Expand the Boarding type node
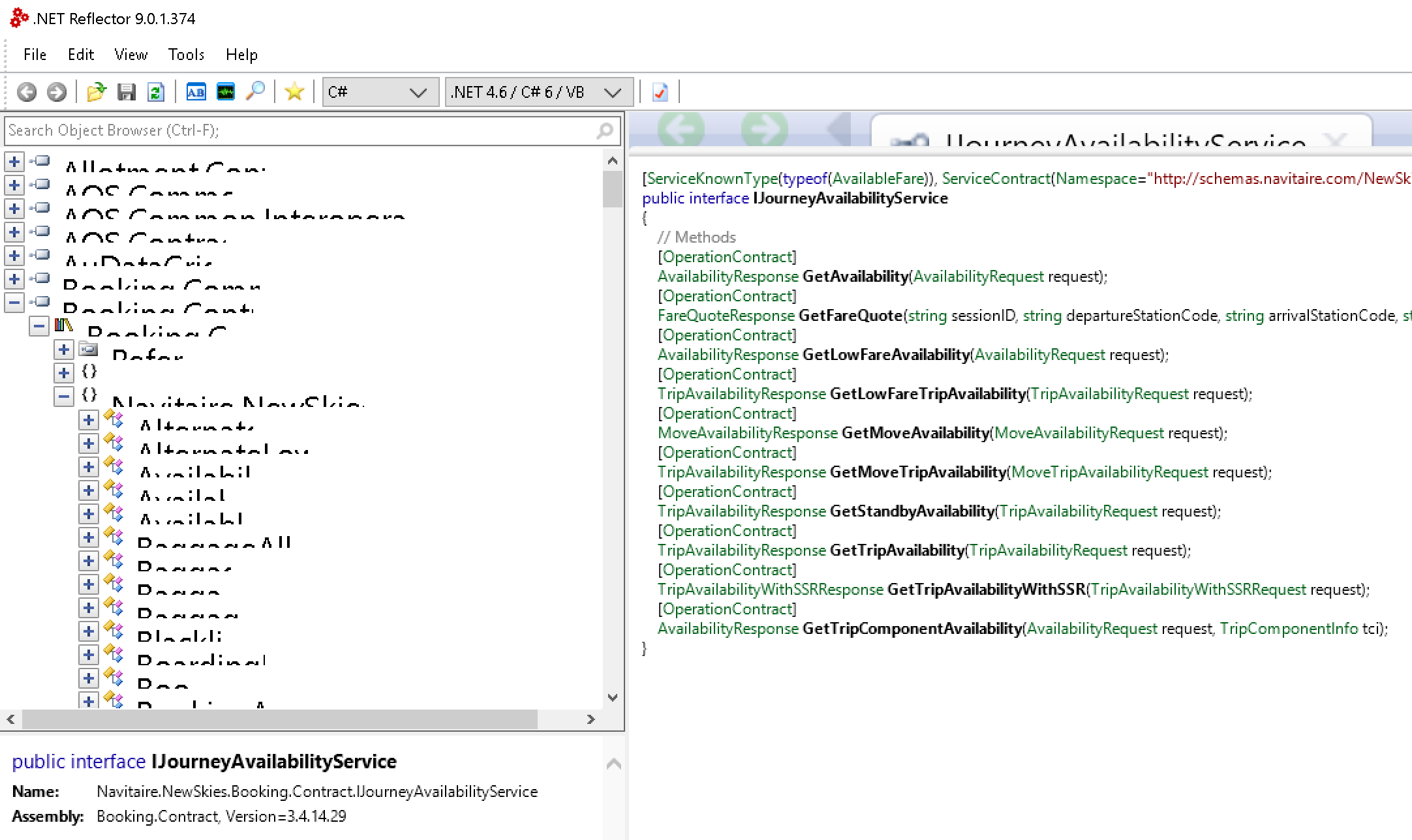Viewport: 1412px width, 840px height. click(x=88, y=654)
